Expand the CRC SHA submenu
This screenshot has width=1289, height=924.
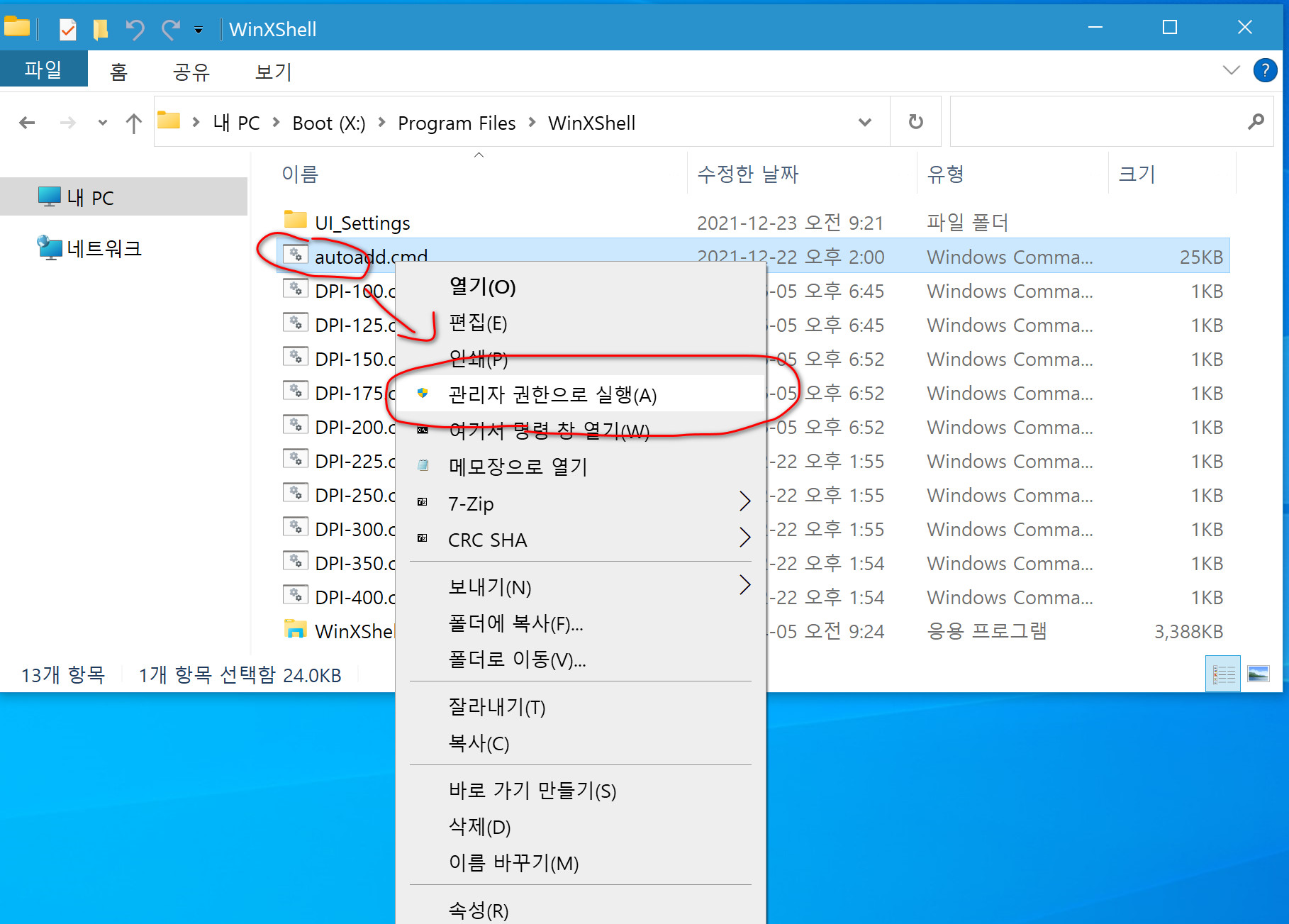point(581,540)
